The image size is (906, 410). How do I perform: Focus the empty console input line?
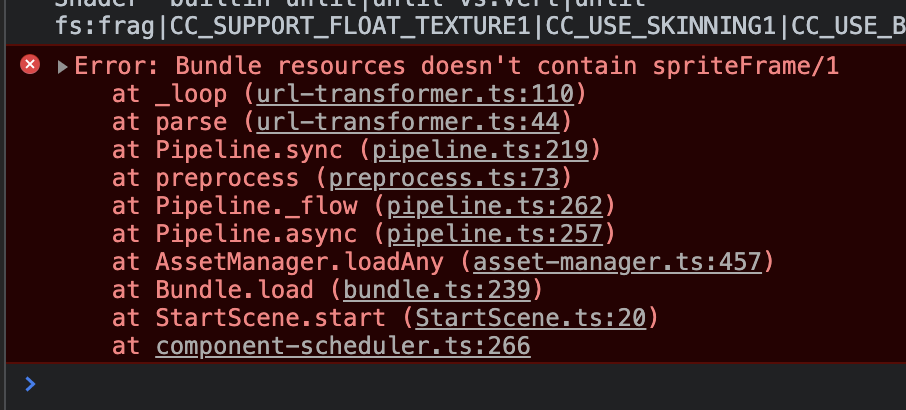pos(450,383)
